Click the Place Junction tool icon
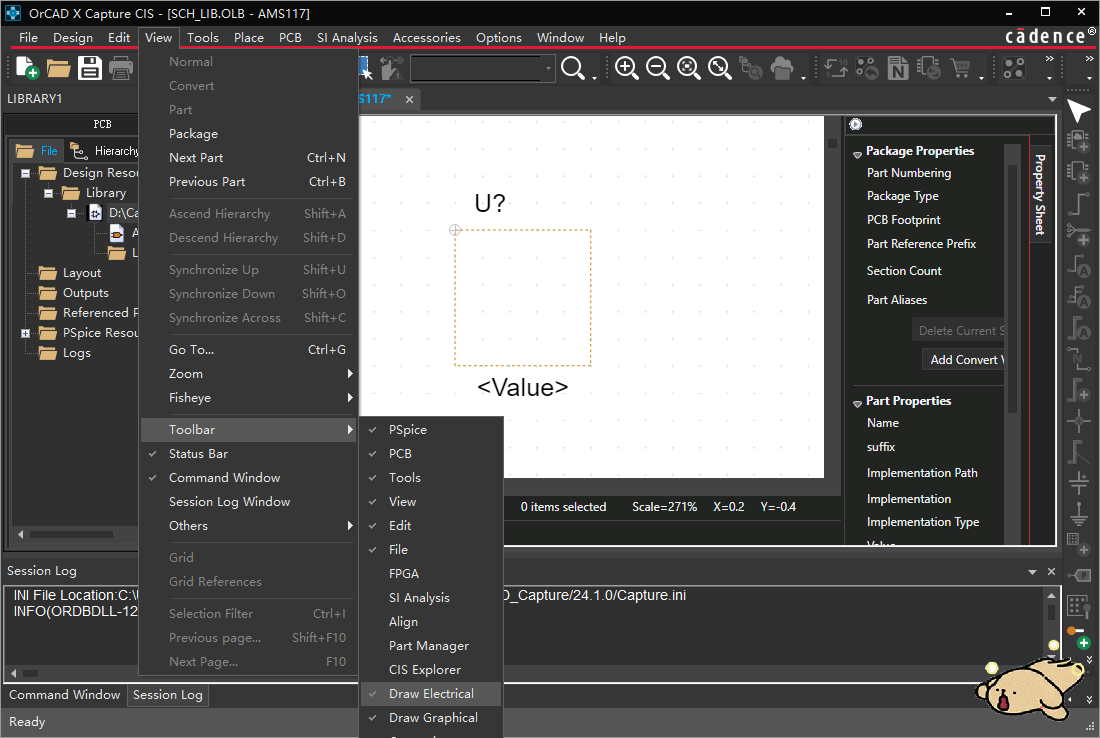Screen dimensions: 1100x738 click(x=1078, y=421)
